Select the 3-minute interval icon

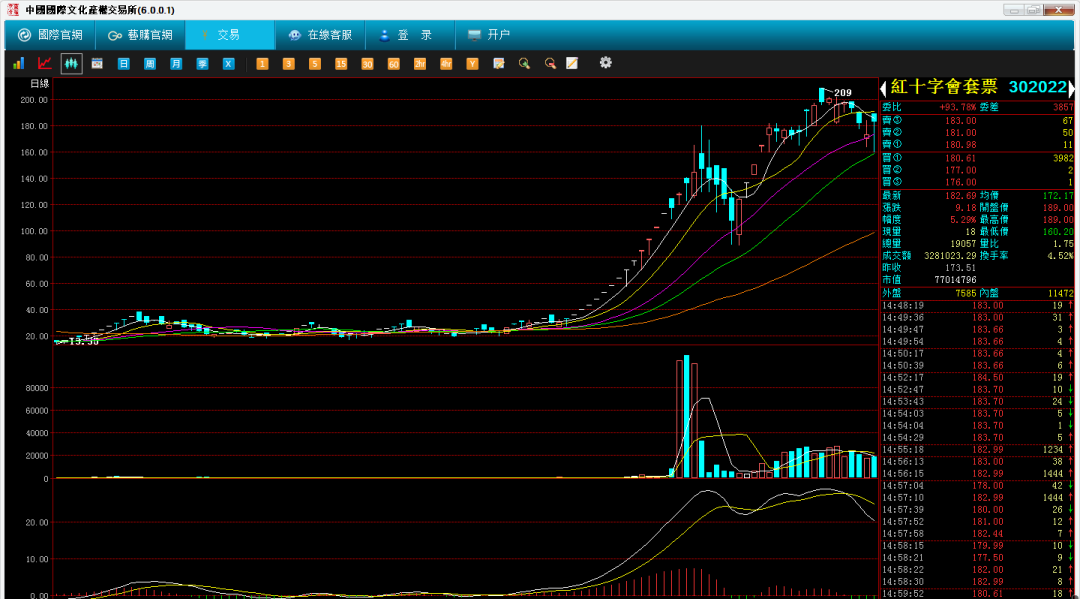[288, 63]
